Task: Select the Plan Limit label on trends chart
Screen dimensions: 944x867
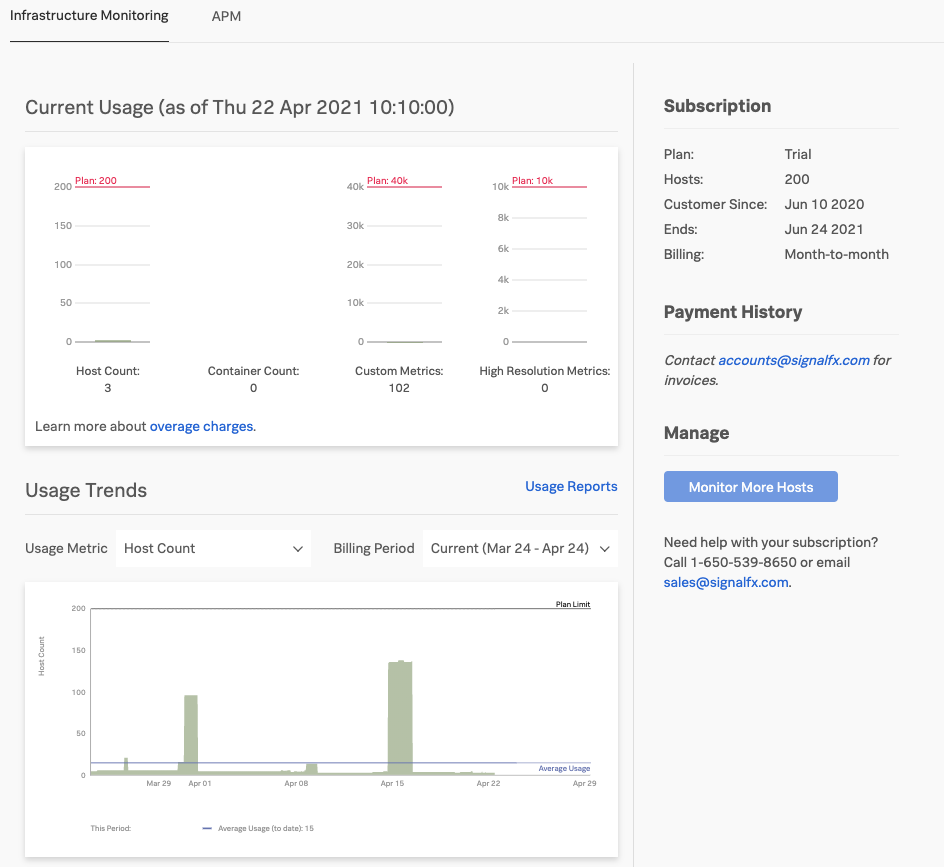Action: [572, 604]
